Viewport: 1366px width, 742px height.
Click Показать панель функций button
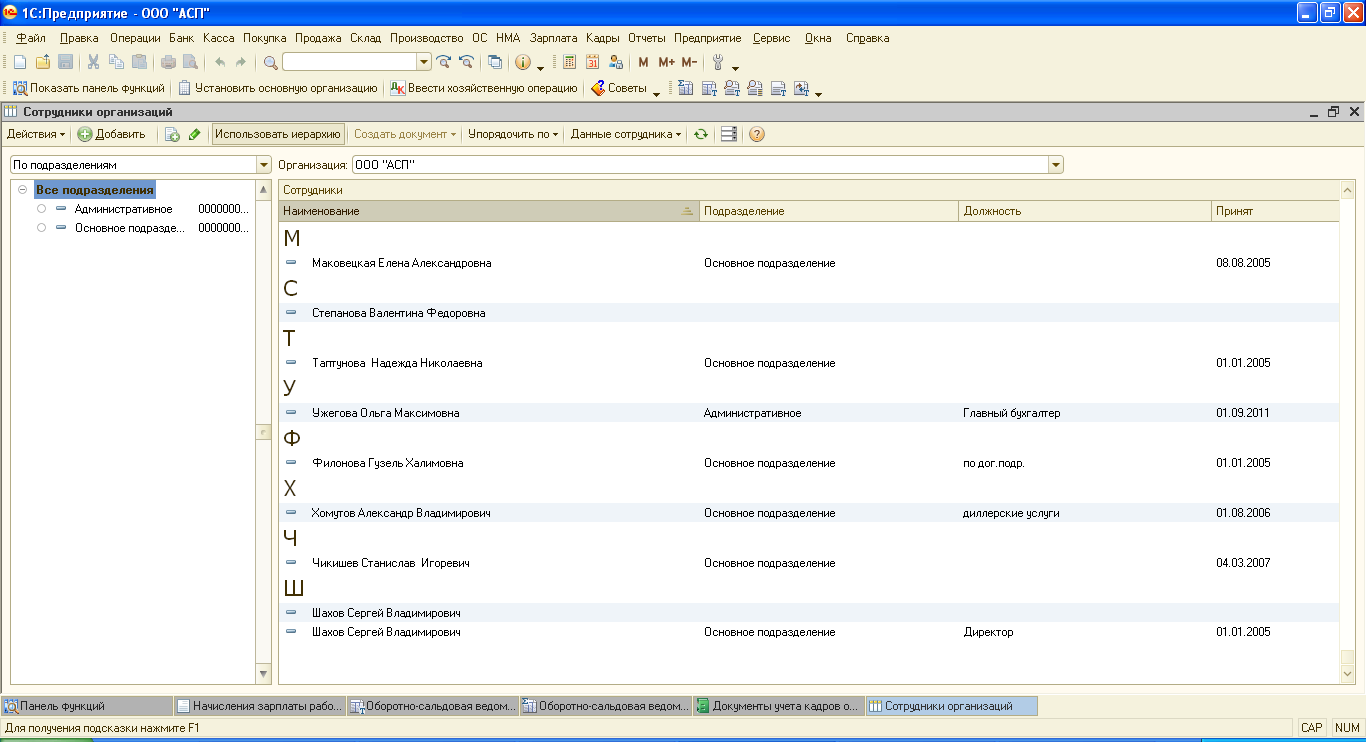(88, 88)
